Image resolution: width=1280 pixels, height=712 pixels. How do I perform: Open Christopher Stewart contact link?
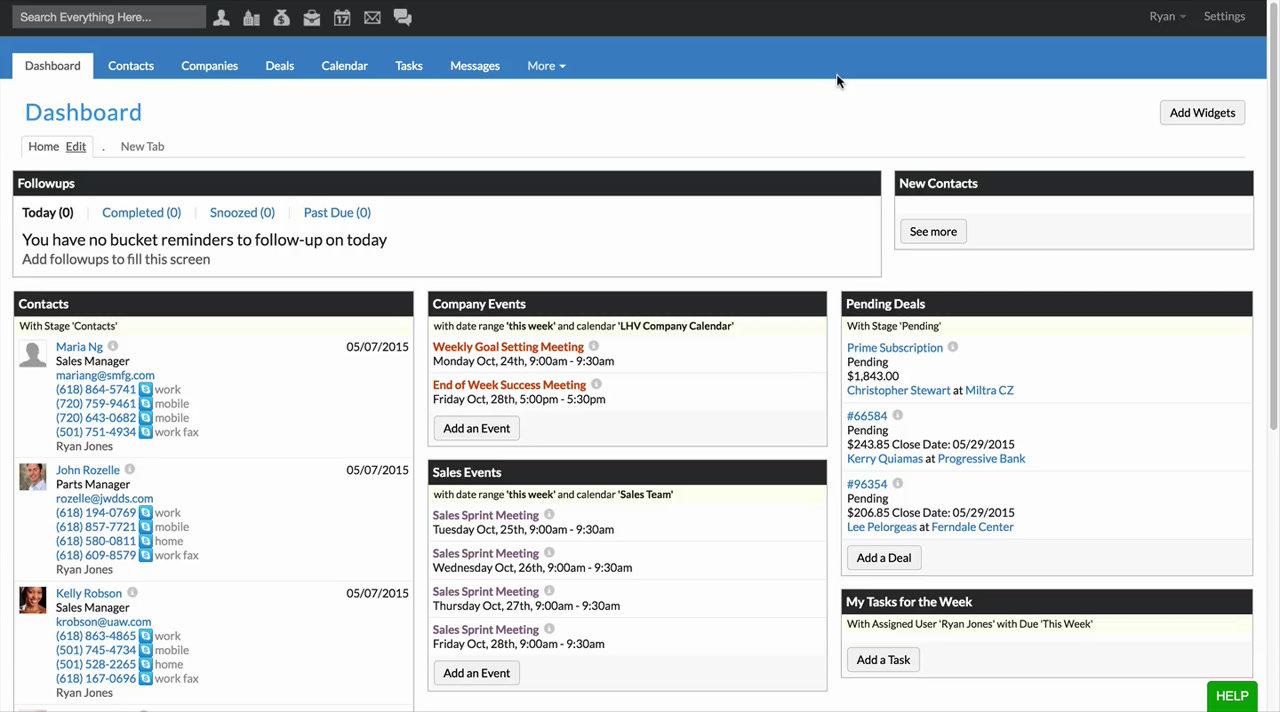click(899, 390)
